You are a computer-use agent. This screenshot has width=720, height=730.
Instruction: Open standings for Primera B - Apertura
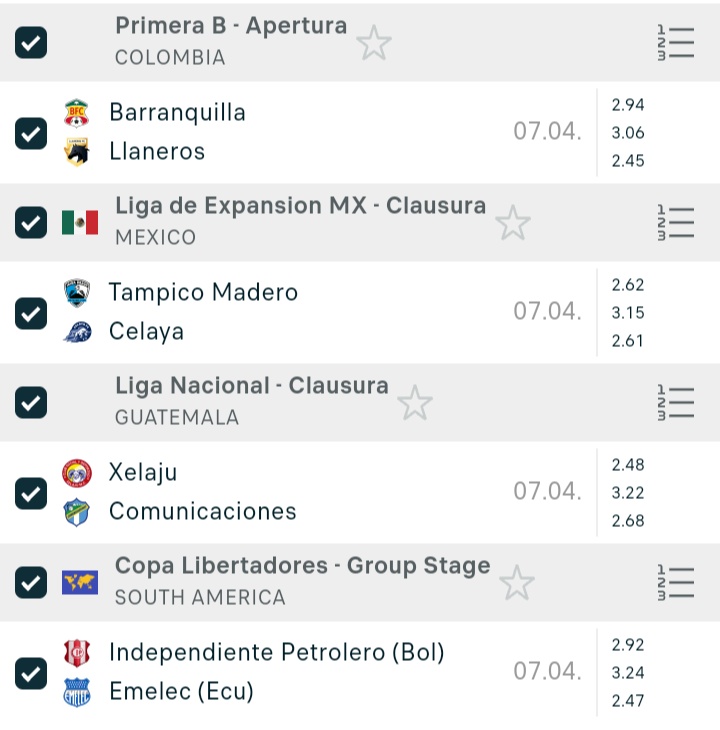676,43
